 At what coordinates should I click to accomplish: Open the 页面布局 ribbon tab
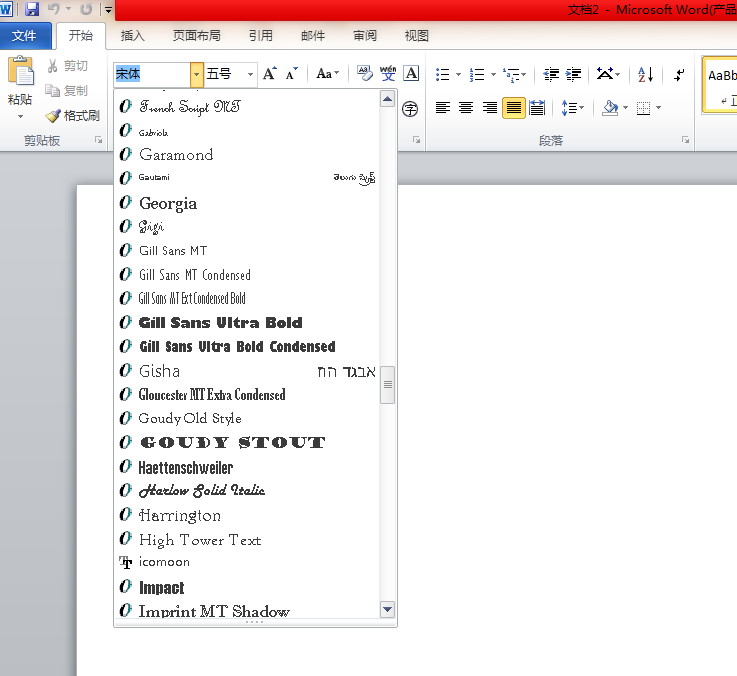[x=196, y=36]
